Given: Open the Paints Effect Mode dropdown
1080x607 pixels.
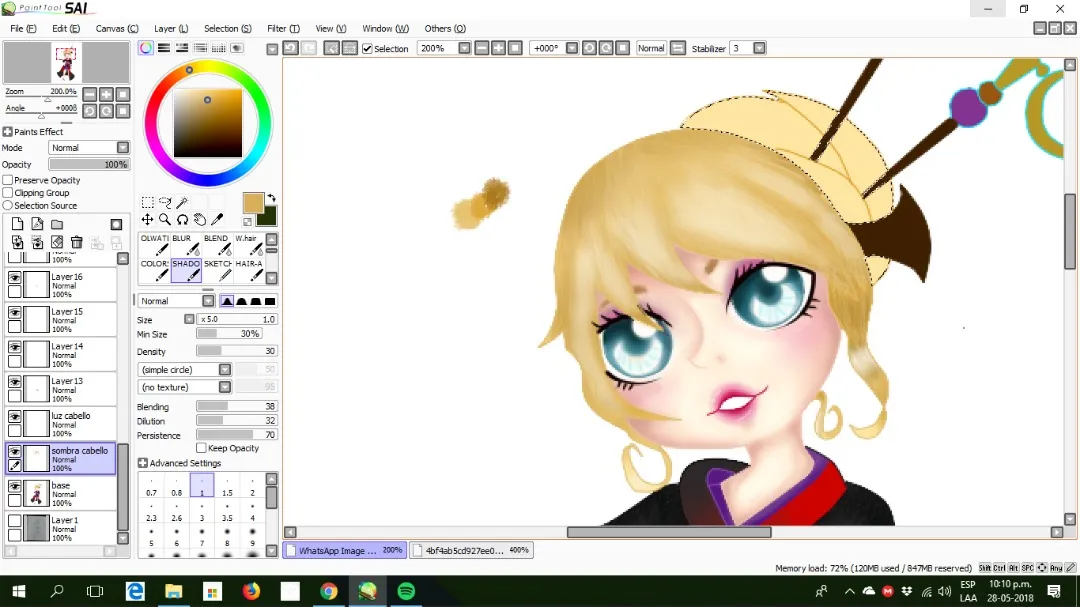Looking at the screenshot, I should tap(89, 147).
